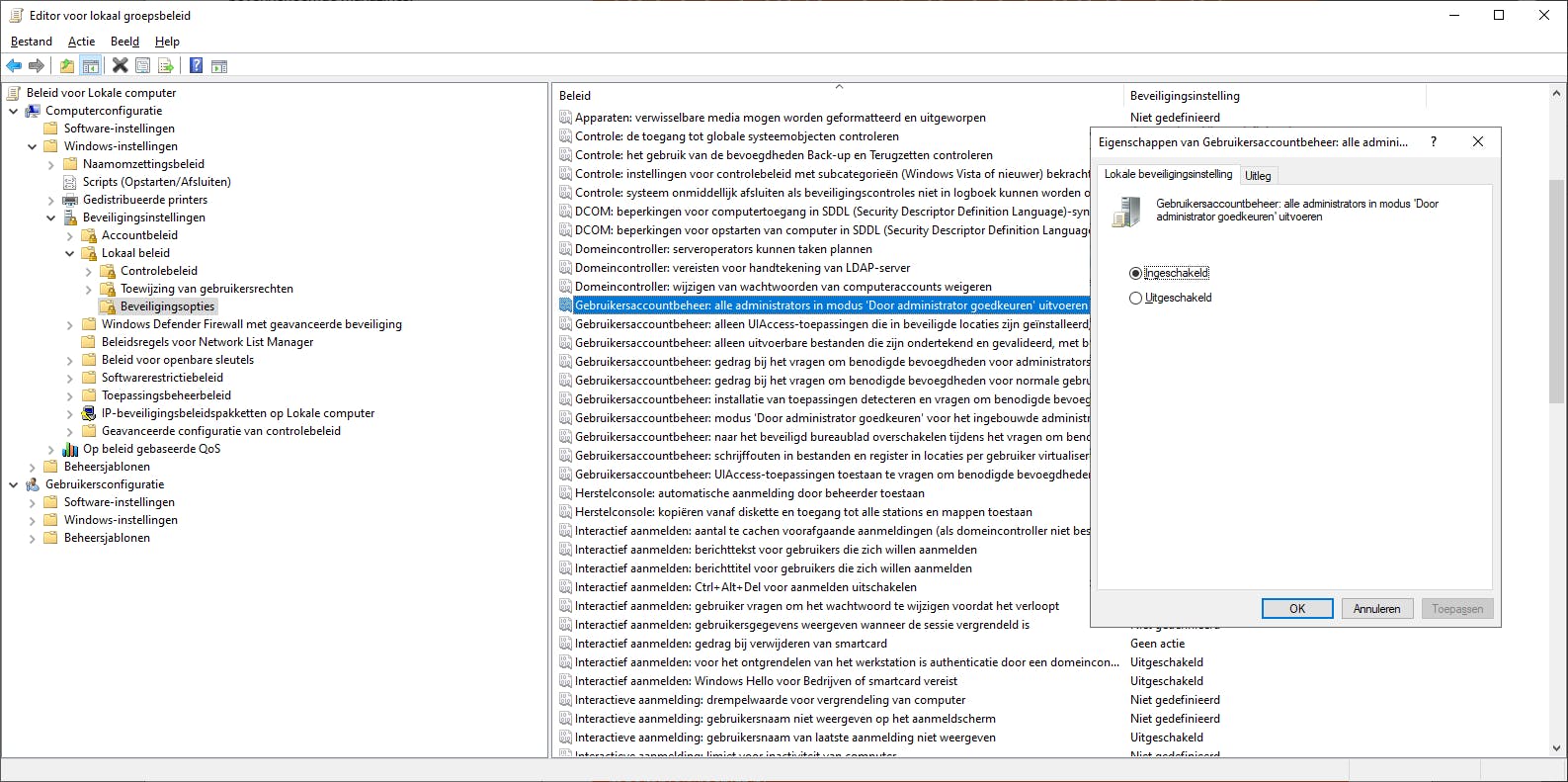1568x782 pixels.
Task: Click the Computerconfiguratie computer icon
Action: point(33,111)
